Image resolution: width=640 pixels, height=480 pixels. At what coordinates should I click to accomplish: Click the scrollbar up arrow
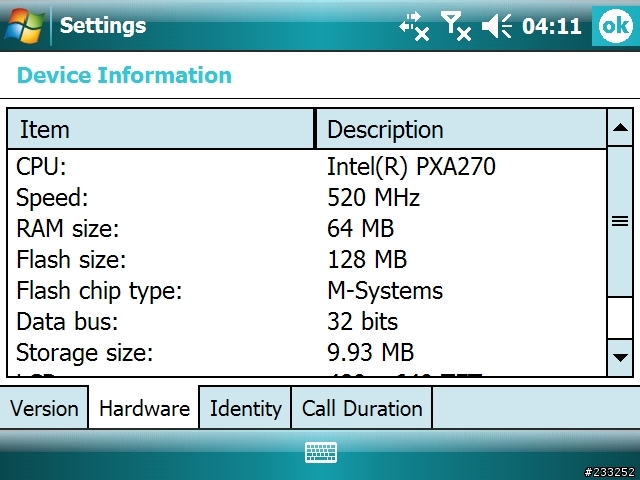click(x=620, y=127)
